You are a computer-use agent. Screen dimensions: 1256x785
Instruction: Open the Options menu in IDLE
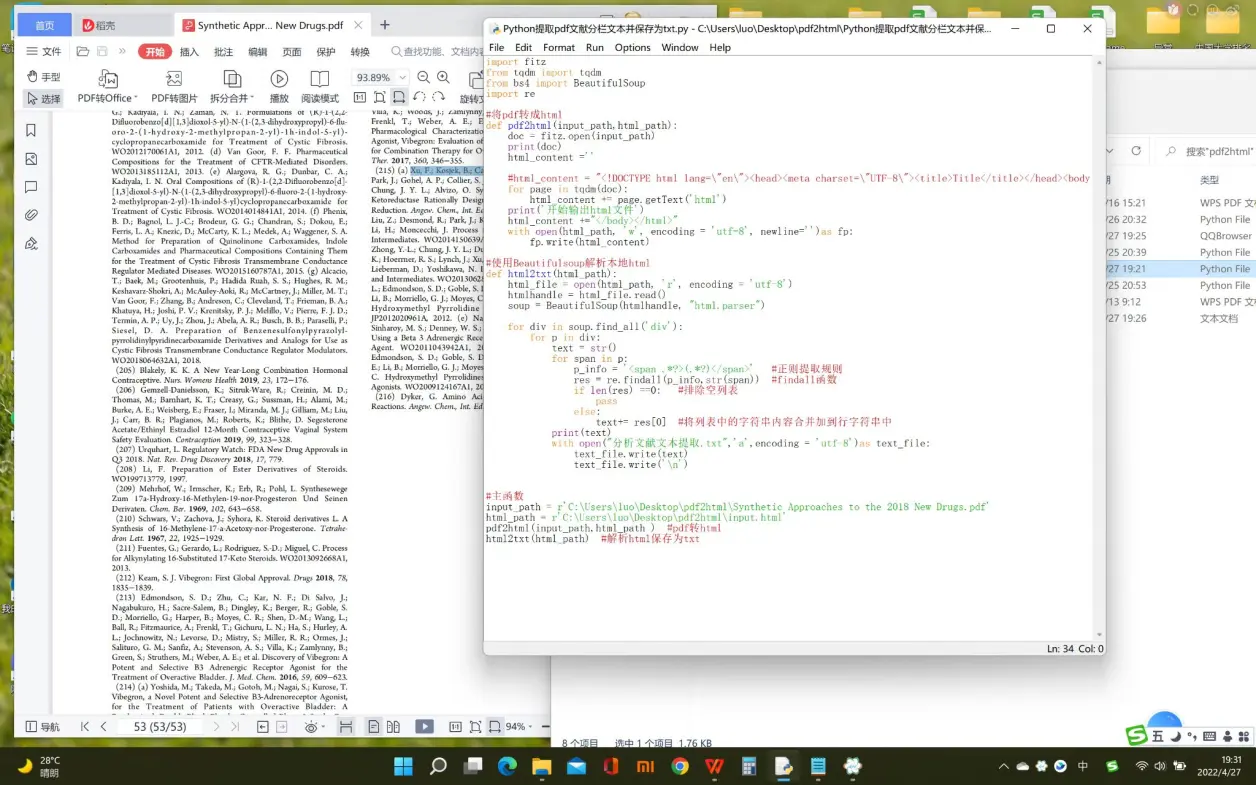[x=632, y=47]
